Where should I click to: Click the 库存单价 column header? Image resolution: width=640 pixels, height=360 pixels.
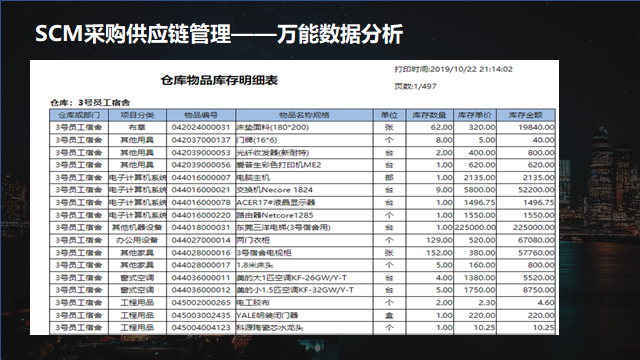[x=475, y=115]
